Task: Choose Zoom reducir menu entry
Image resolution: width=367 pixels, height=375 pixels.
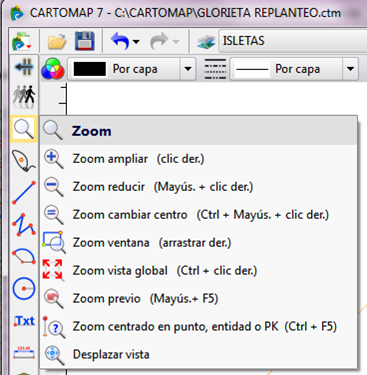Action: pyautogui.click(x=199, y=187)
